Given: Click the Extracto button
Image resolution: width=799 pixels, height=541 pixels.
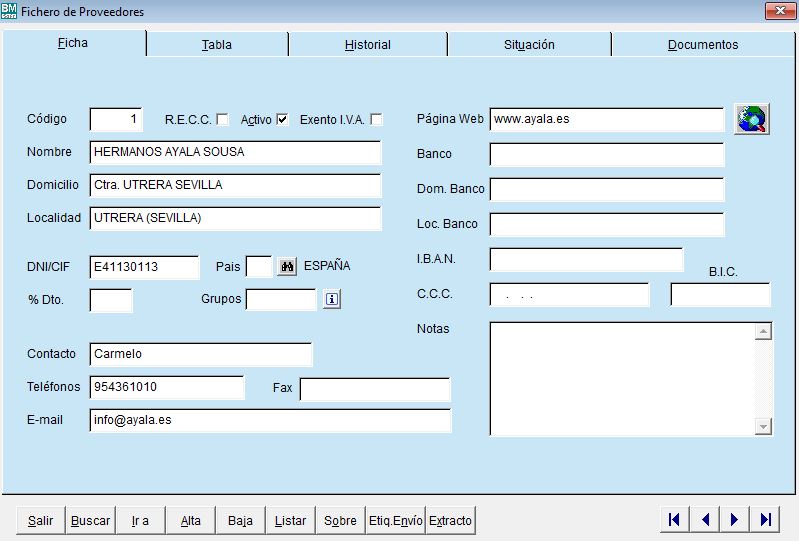Looking at the screenshot, I should (x=450, y=521).
